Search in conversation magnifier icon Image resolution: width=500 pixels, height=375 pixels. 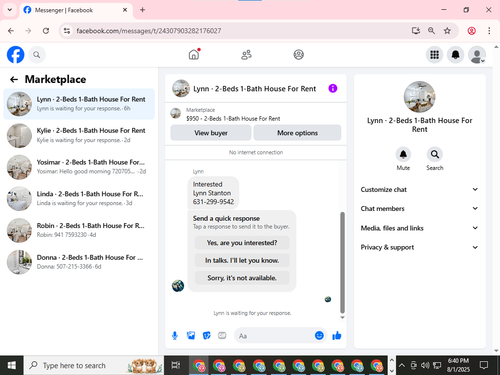[x=435, y=154]
